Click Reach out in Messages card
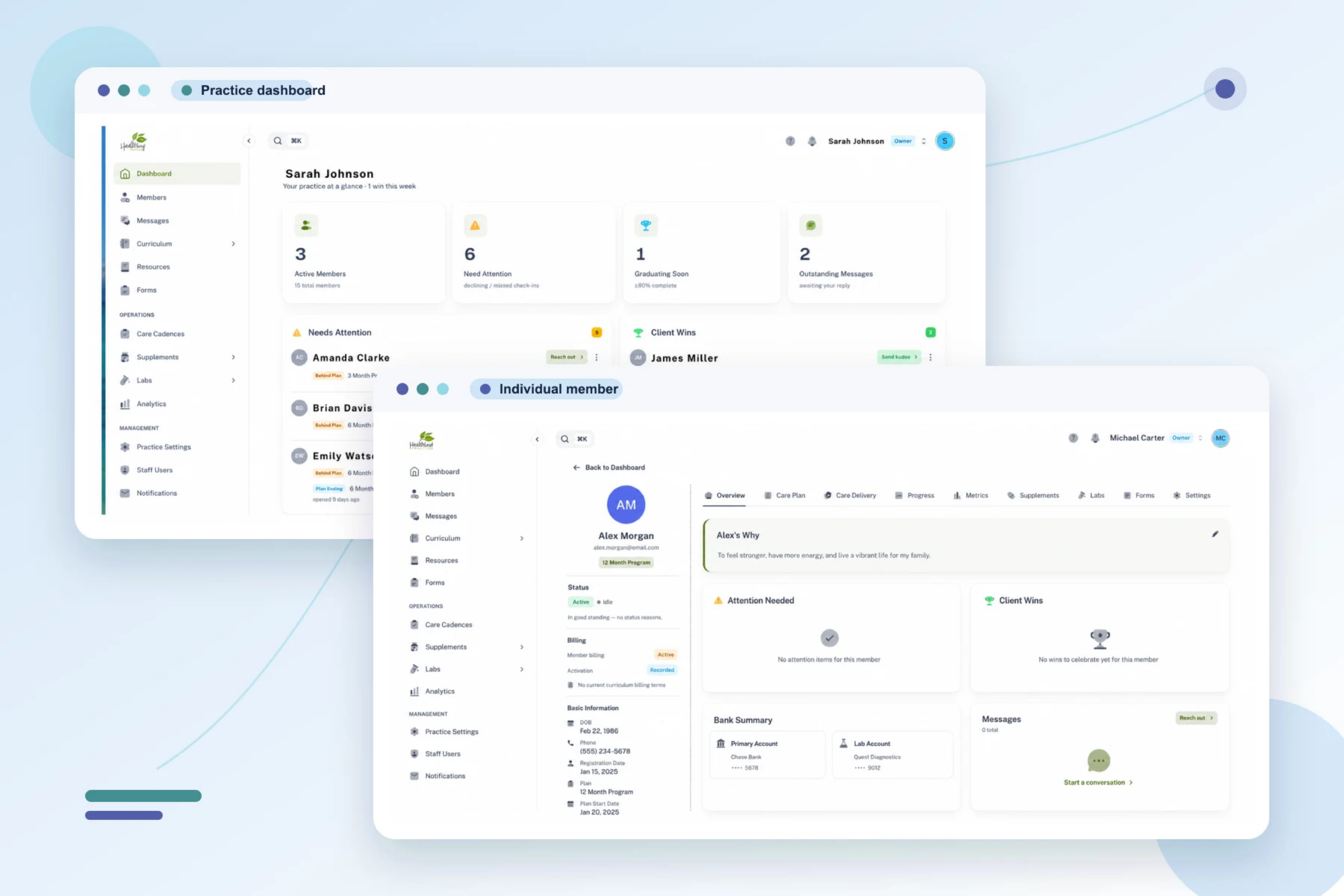The width and height of the screenshot is (1344, 896). (x=1196, y=718)
